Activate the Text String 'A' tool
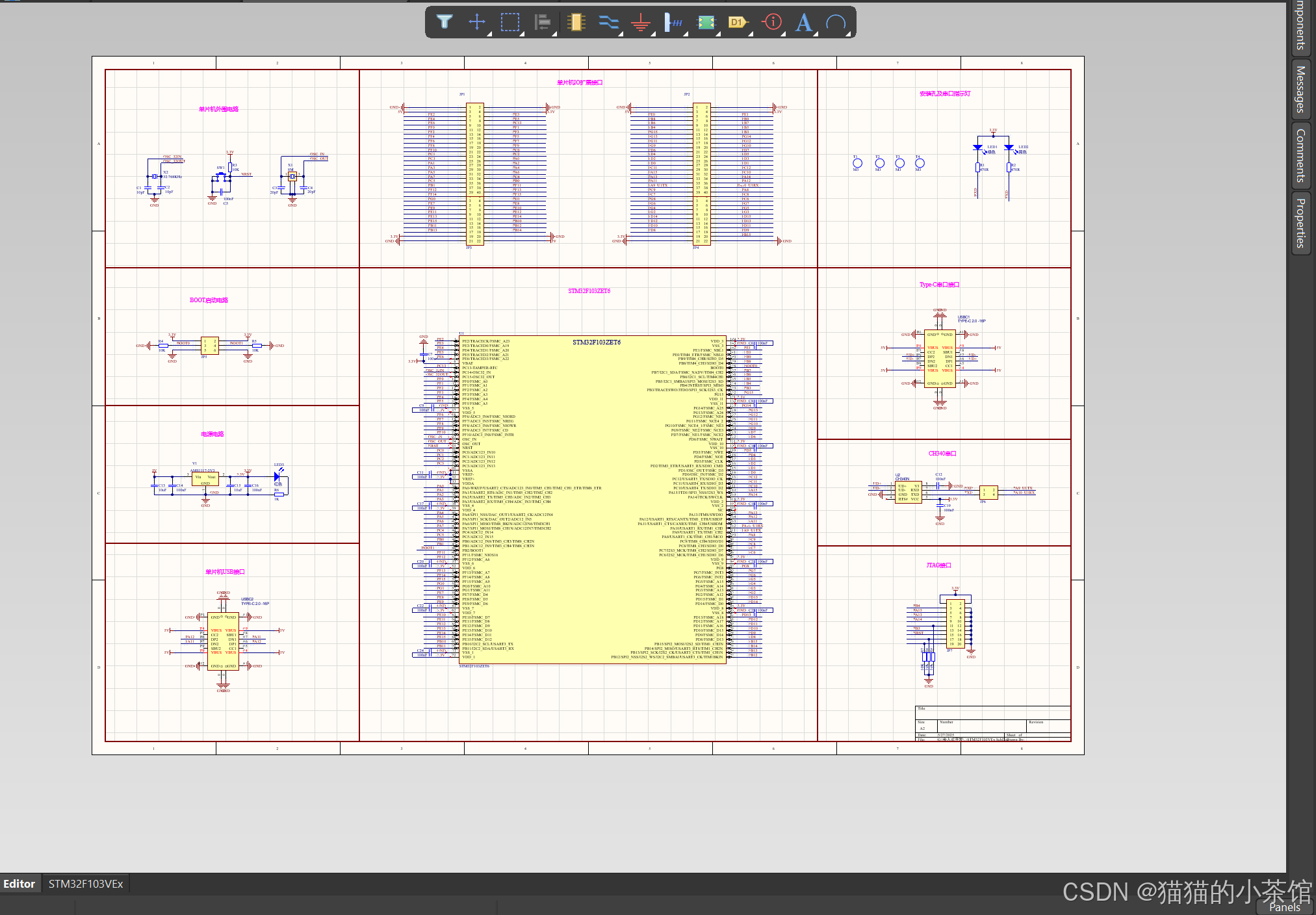This screenshot has width=1316, height=915. pyautogui.click(x=804, y=22)
